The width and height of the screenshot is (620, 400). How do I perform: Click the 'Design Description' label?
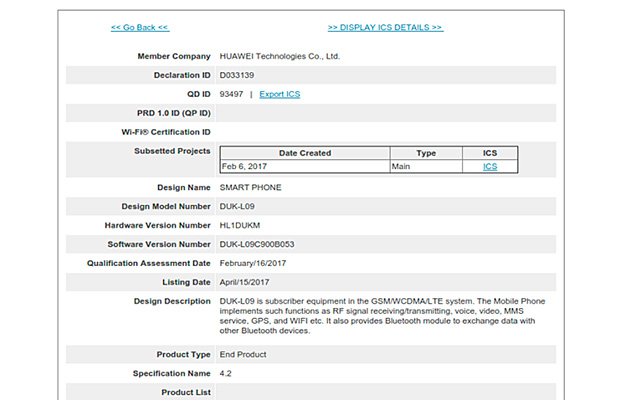pyautogui.click(x=172, y=301)
